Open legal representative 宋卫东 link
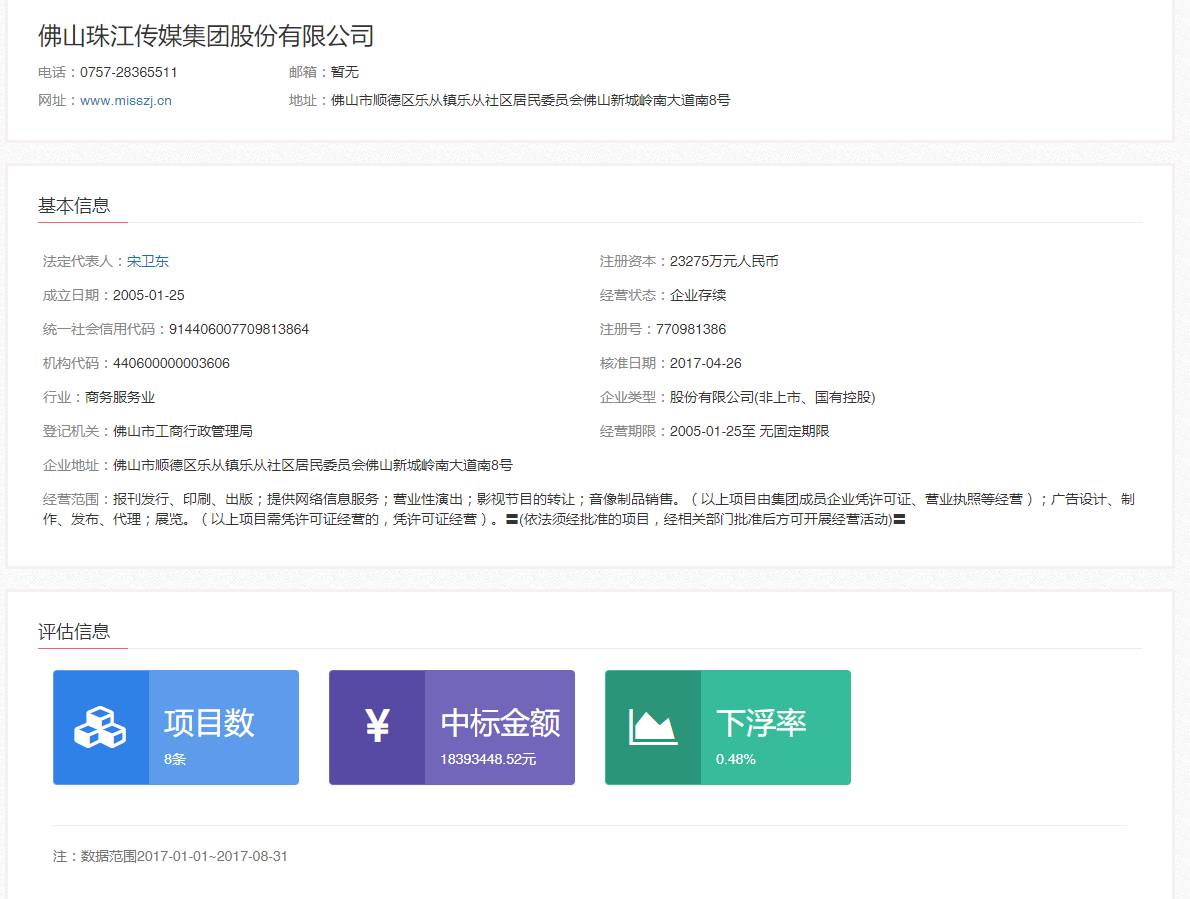Image resolution: width=1190 pixels, height=899 pixels. (147, 261)
